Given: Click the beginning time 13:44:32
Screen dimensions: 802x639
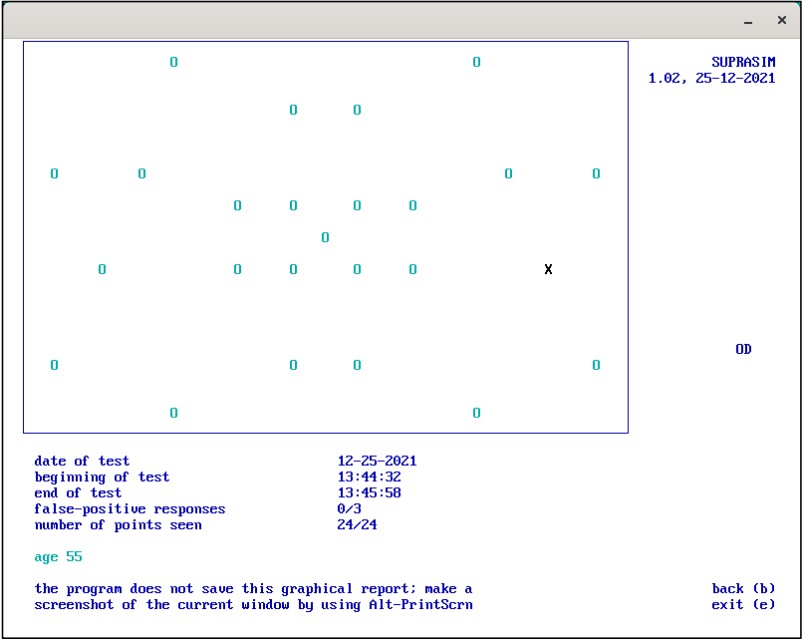Looking at the screenshot, I should (369, 477).
